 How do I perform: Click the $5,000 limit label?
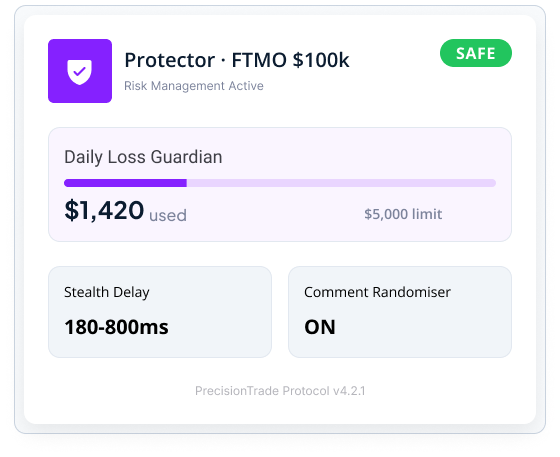click(x=403, y=214)
